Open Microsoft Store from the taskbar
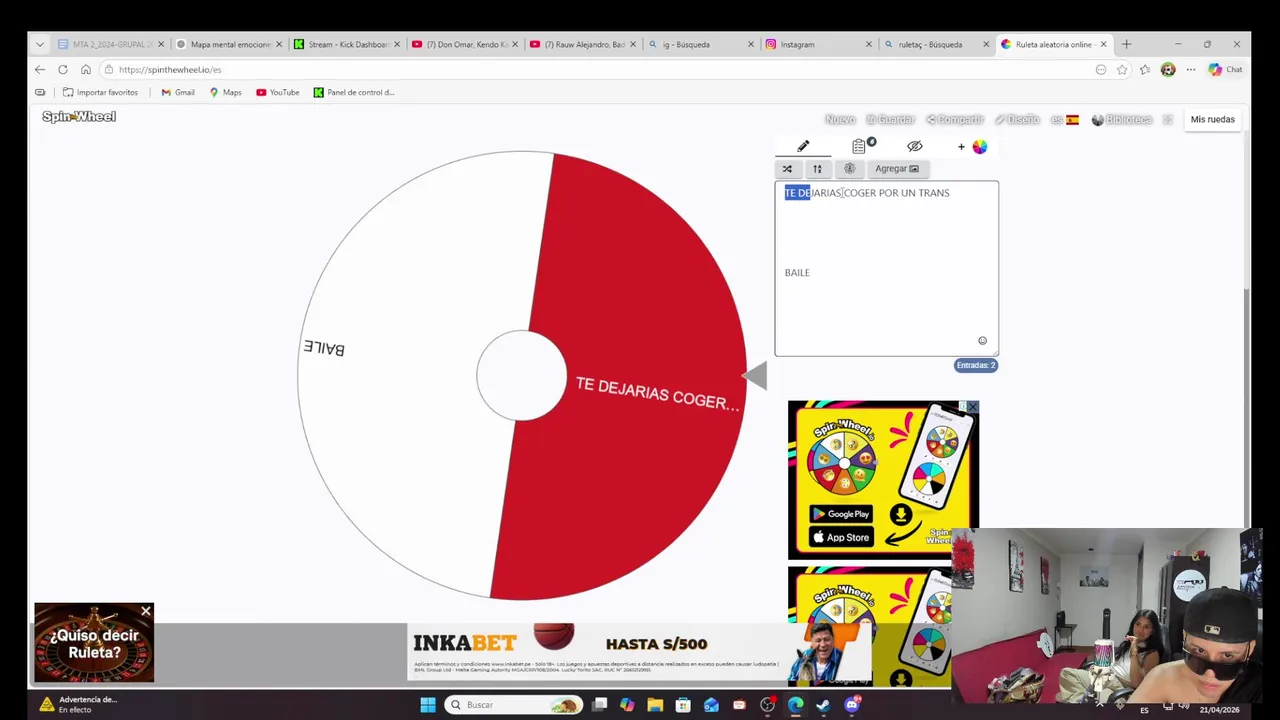This screenshot has width=1280, height=720. [x=683, y=705]
